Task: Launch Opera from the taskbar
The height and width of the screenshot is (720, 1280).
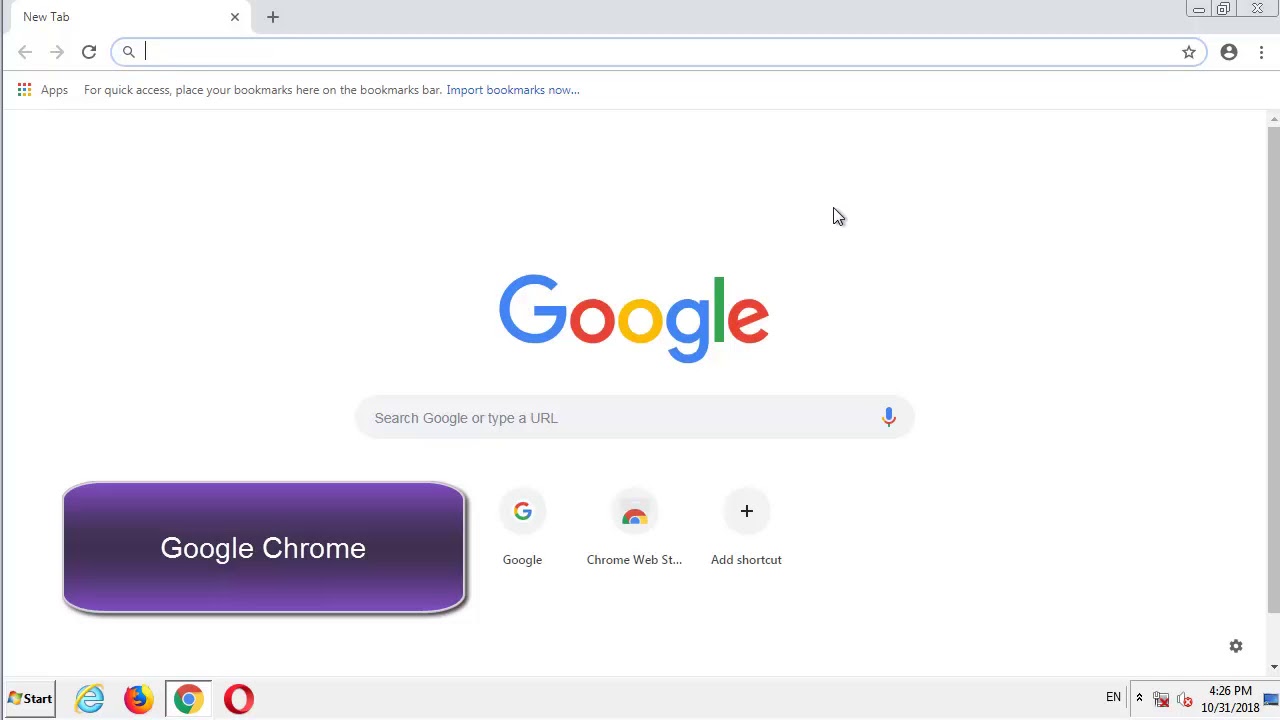Action: tap(239, 699)
